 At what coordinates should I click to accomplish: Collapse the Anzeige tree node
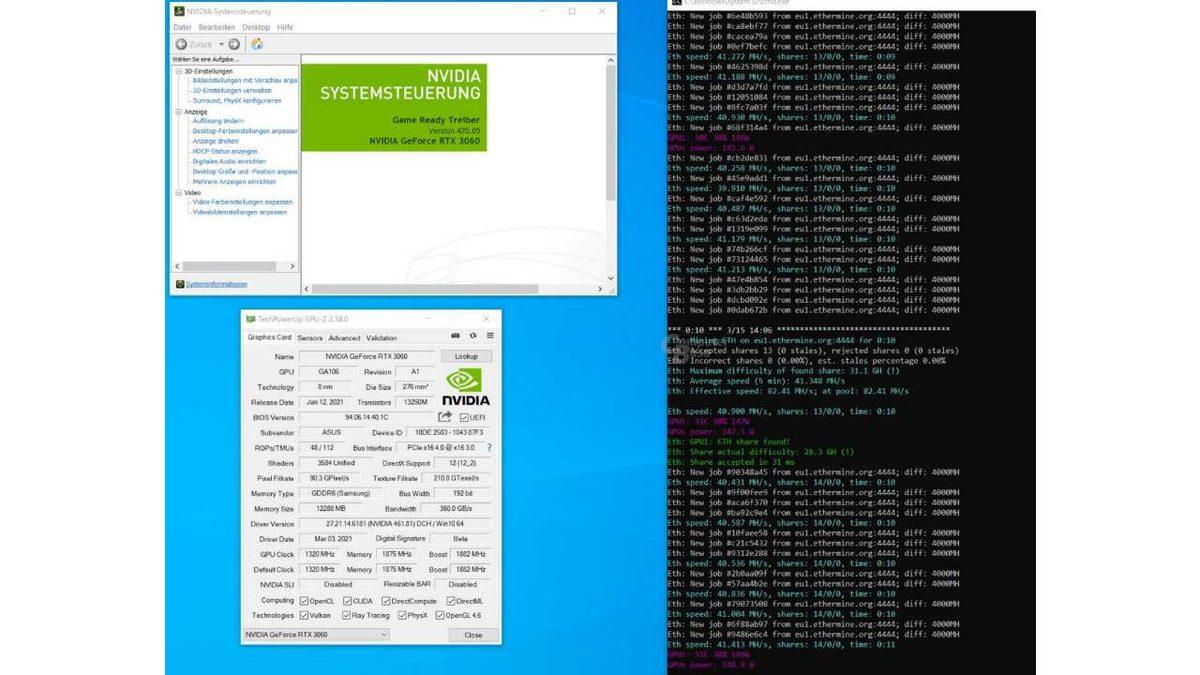pos(178,112)
